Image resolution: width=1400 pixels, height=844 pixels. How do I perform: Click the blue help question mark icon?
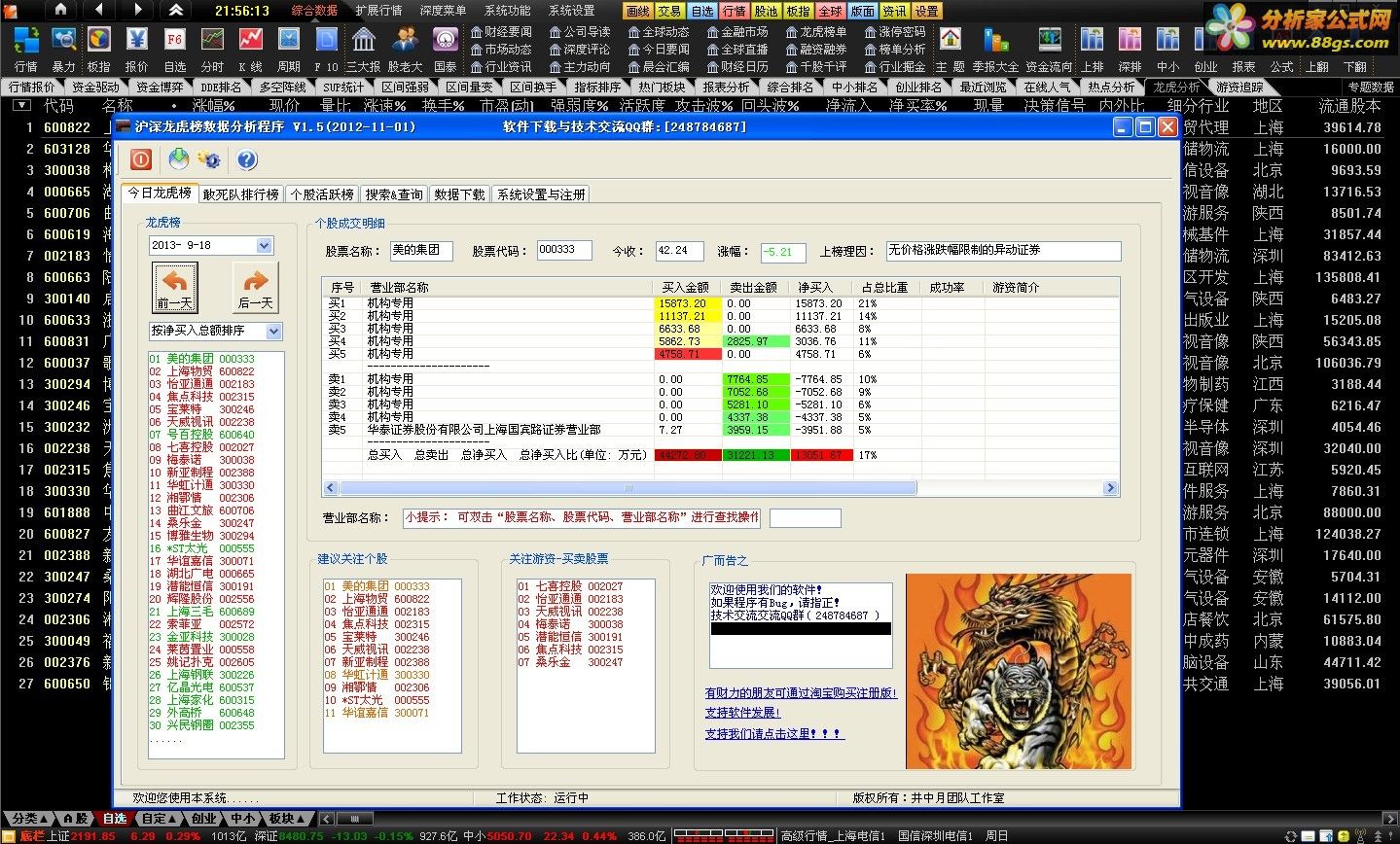[247, 159]
